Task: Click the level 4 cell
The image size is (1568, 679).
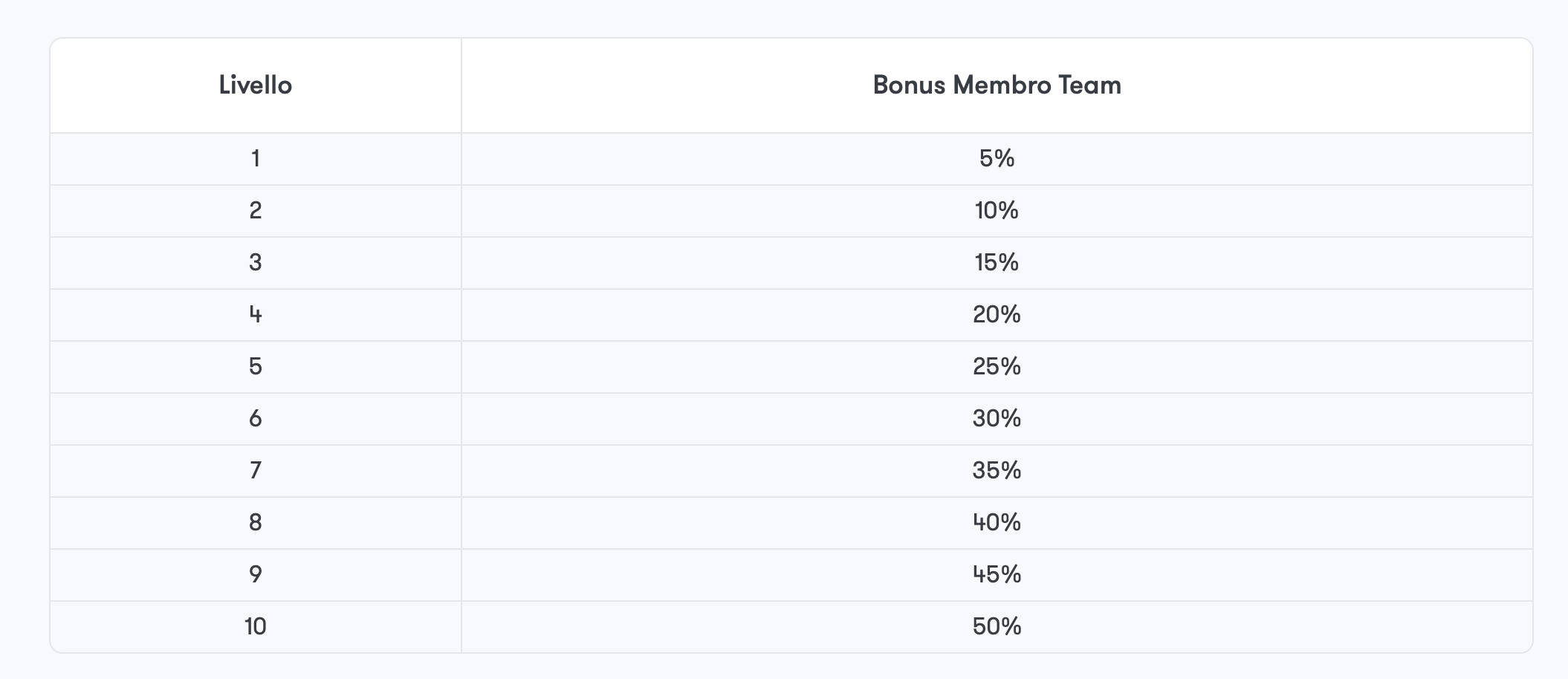Action: [256, 315]
